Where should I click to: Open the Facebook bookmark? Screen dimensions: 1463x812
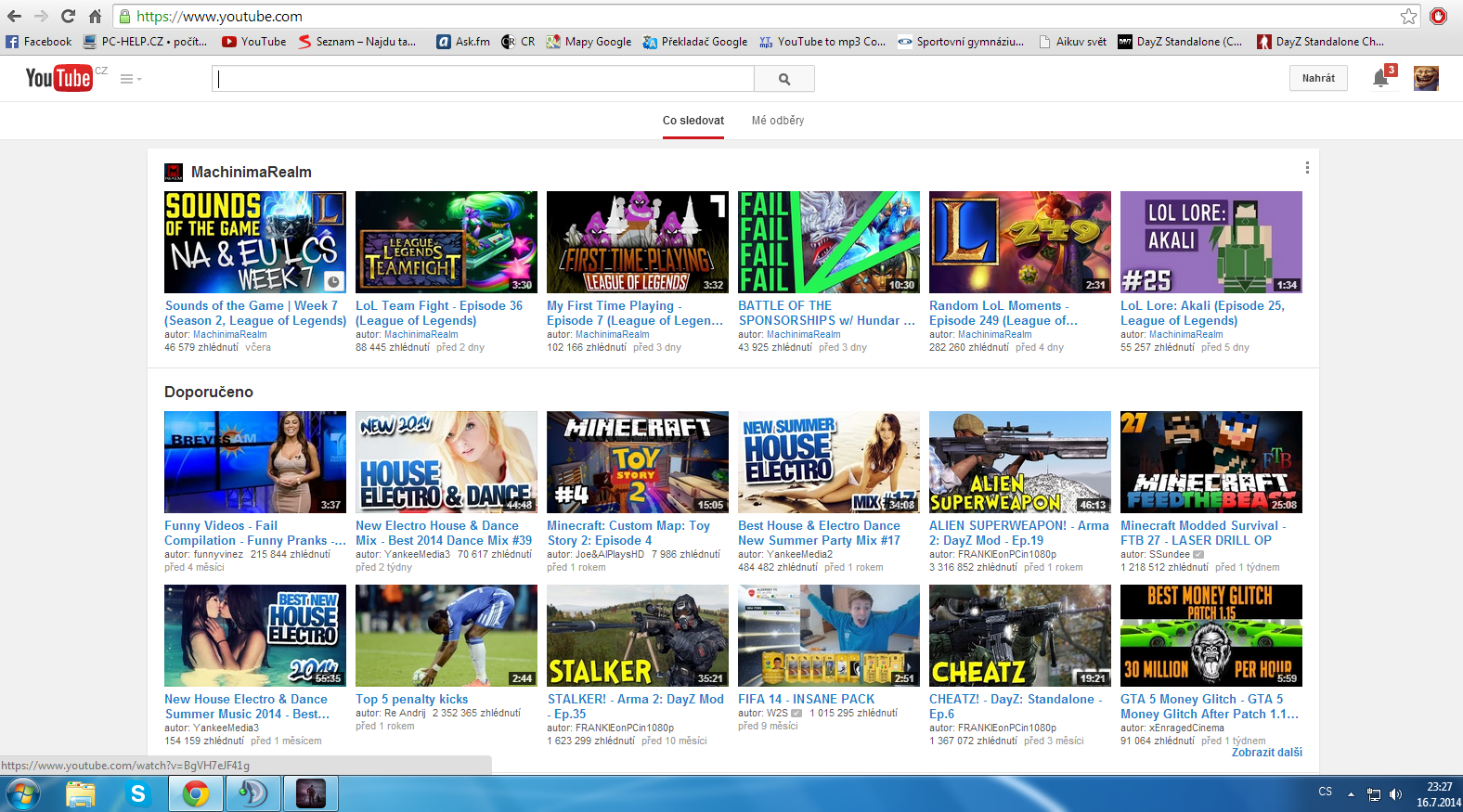(x=39, y=42)
